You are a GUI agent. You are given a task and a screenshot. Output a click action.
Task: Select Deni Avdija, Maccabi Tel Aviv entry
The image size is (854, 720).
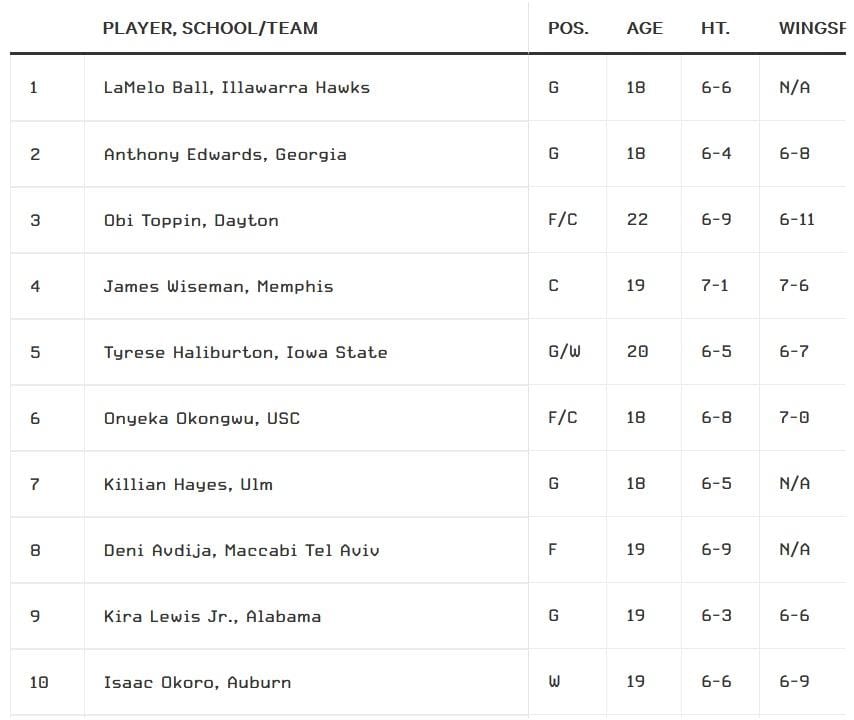pyautogui.click(x=241, y=550)
